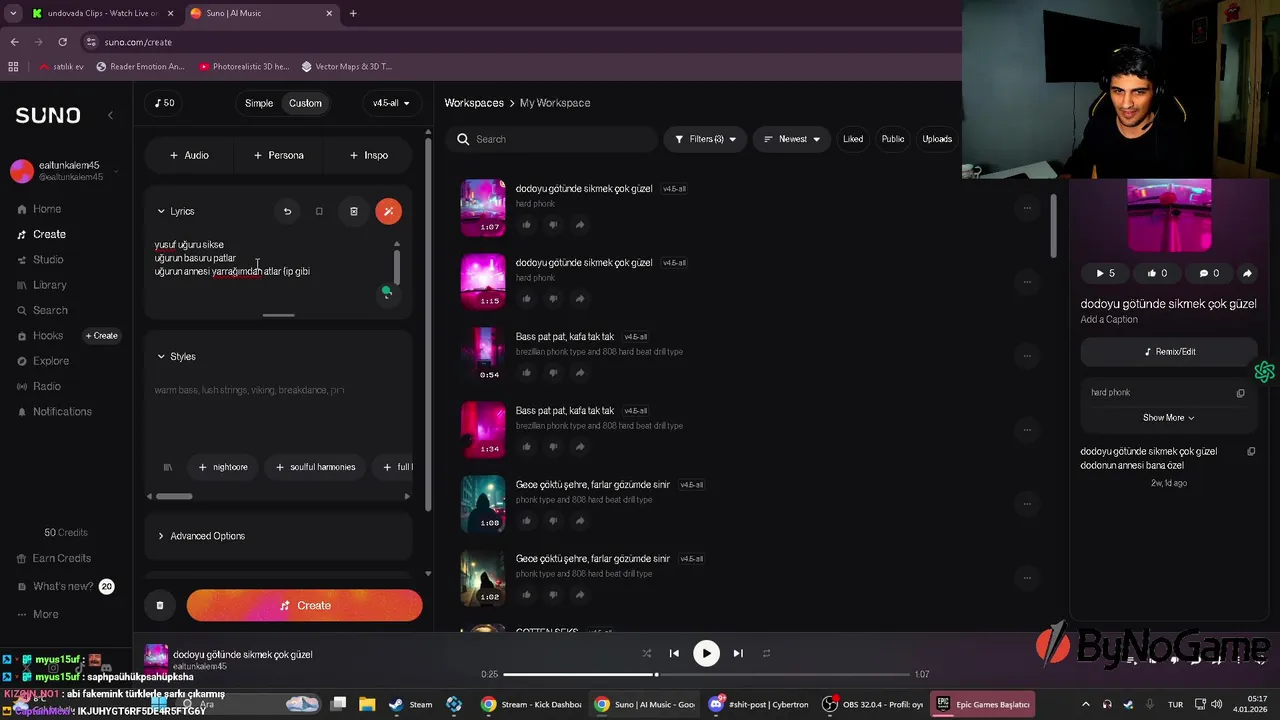Add the soulful harmonies style tag
This screenshot has height=720, width=1280.
point(316,467)
